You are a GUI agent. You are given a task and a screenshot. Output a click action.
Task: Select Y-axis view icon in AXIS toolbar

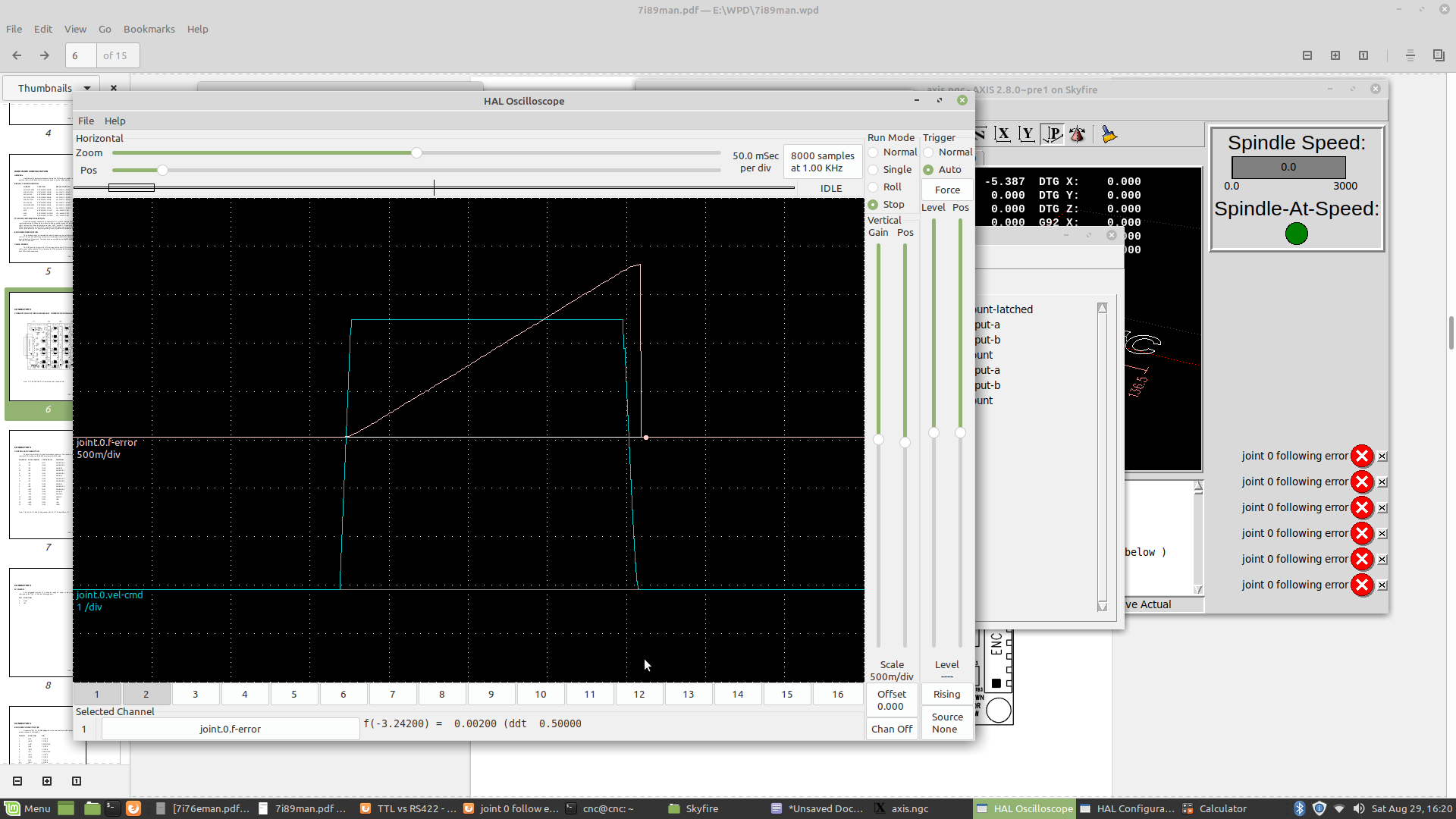[1027, 134]
